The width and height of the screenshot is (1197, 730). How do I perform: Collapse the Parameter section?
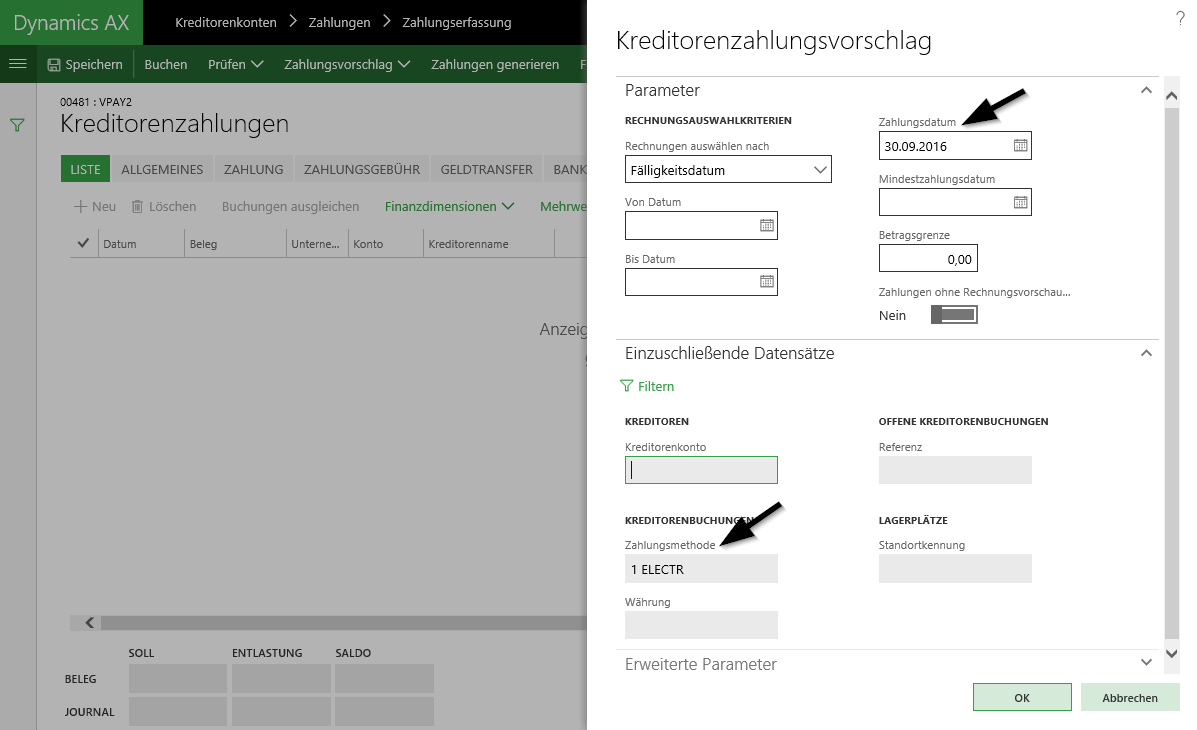pos(1146,90)
